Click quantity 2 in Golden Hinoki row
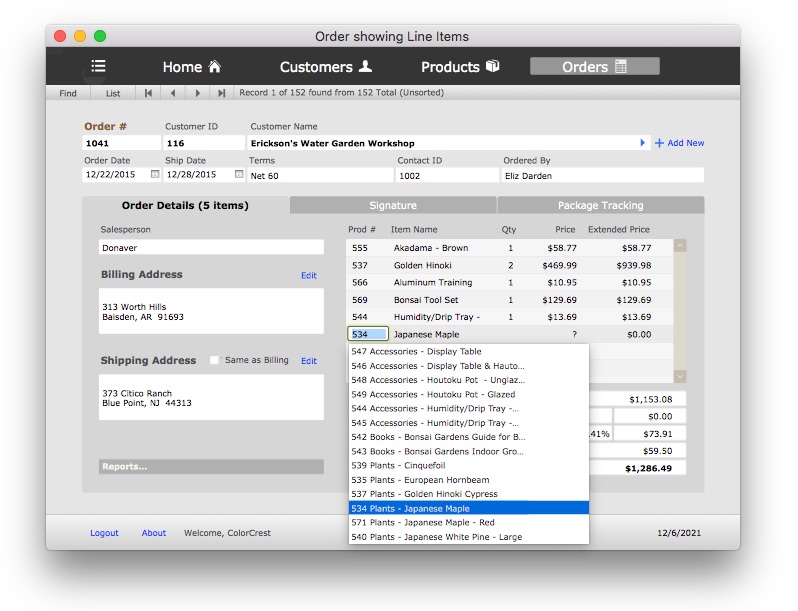The width and height of the screenshot is (798, 611). [510, 265]
